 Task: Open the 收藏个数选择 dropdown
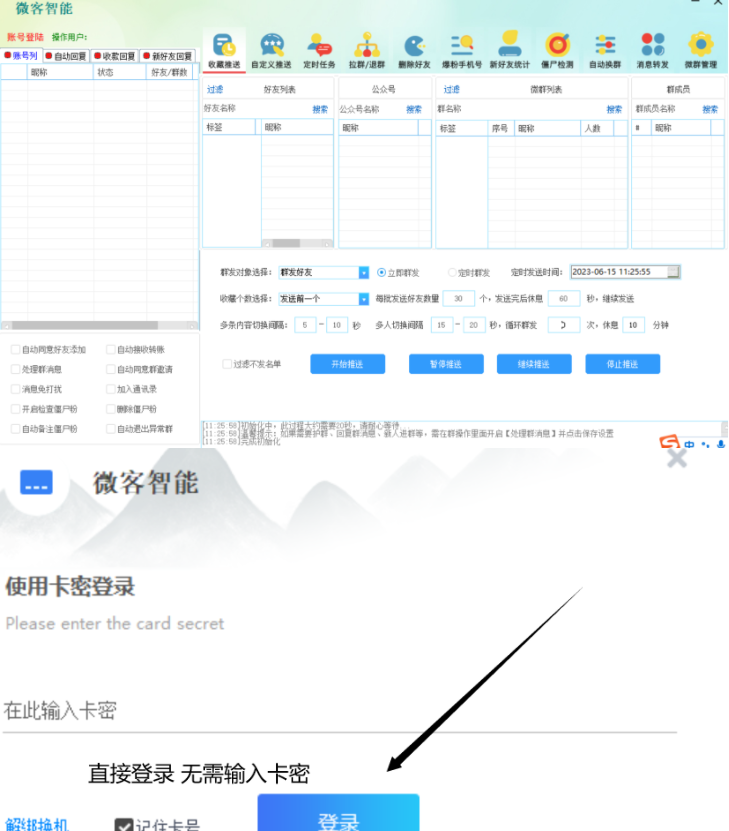[364, 298]
